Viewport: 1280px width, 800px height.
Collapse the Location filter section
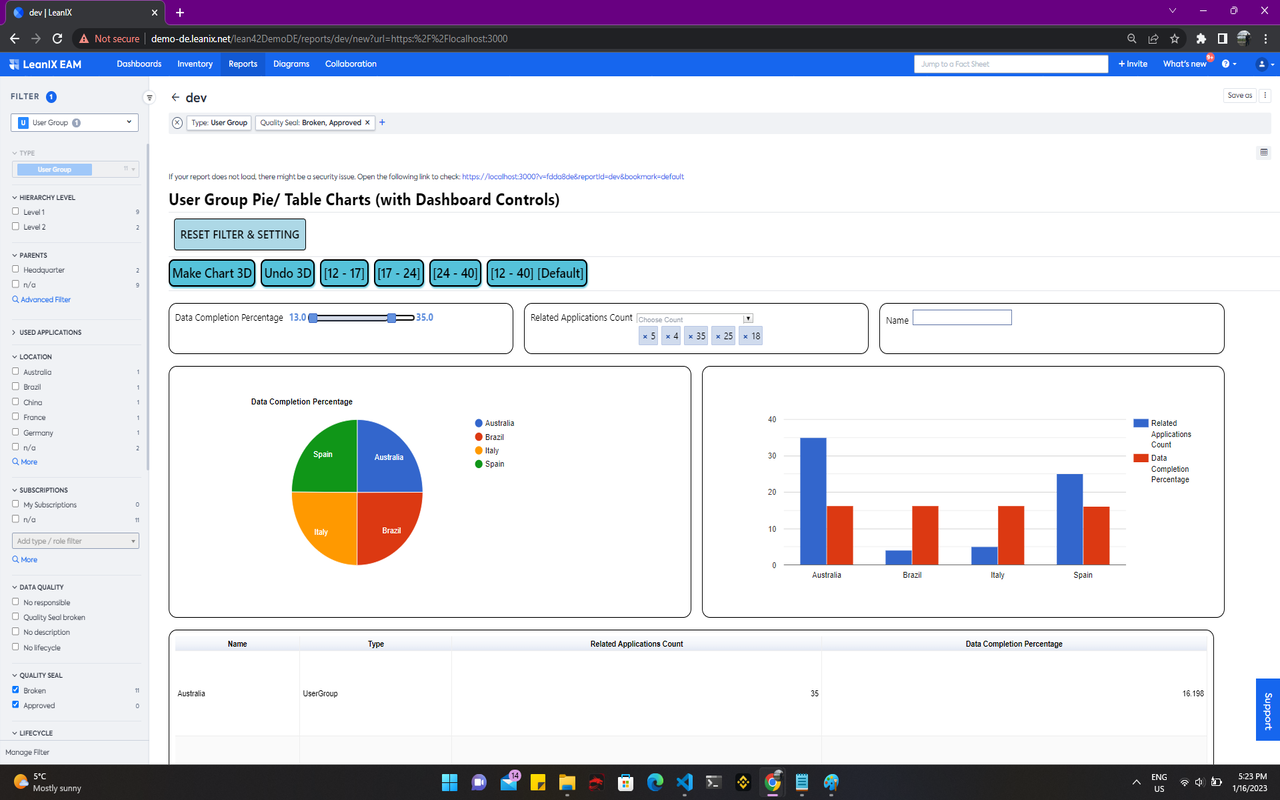point(31,356)
